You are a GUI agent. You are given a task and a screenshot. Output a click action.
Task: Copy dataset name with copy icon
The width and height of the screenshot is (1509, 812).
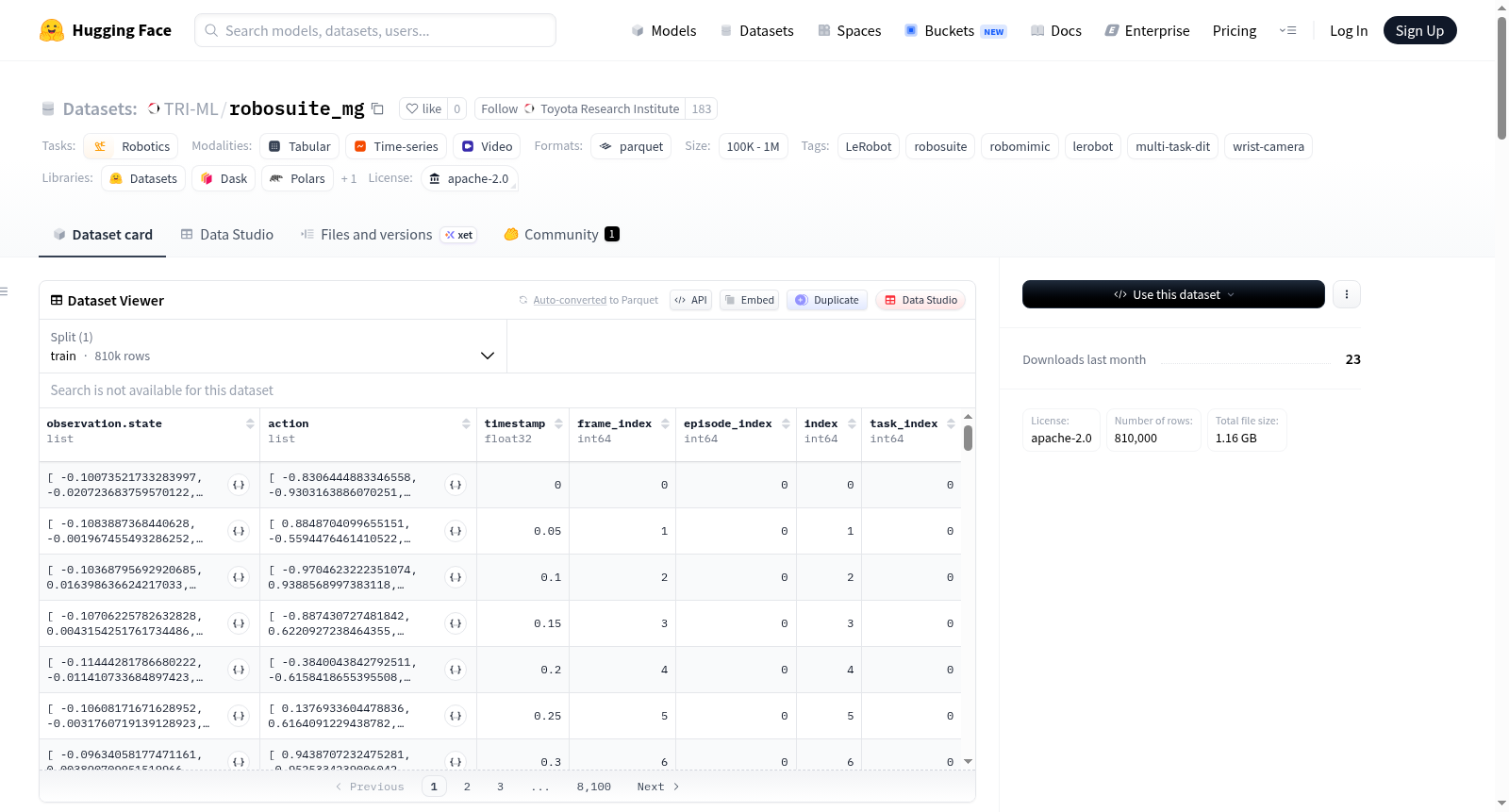(x=377, y=108)
